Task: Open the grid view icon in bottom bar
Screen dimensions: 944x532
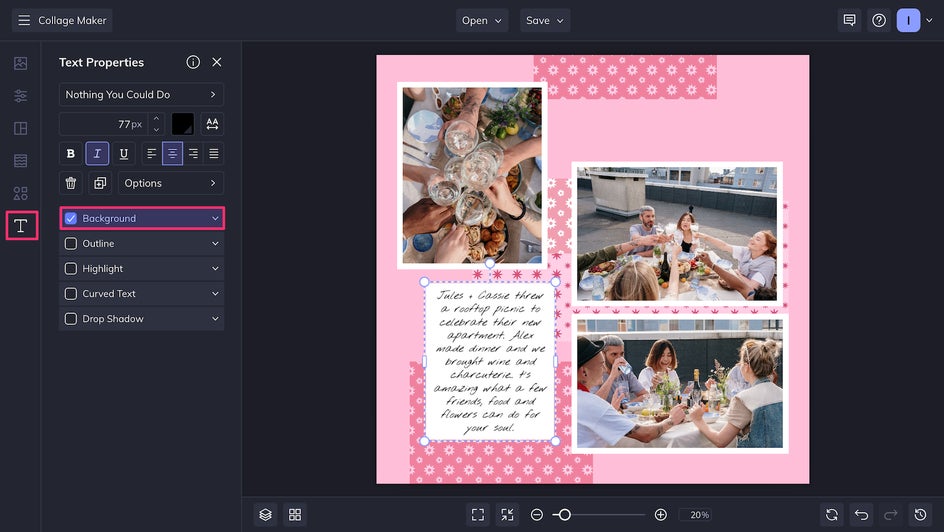Action: (295, 515)
